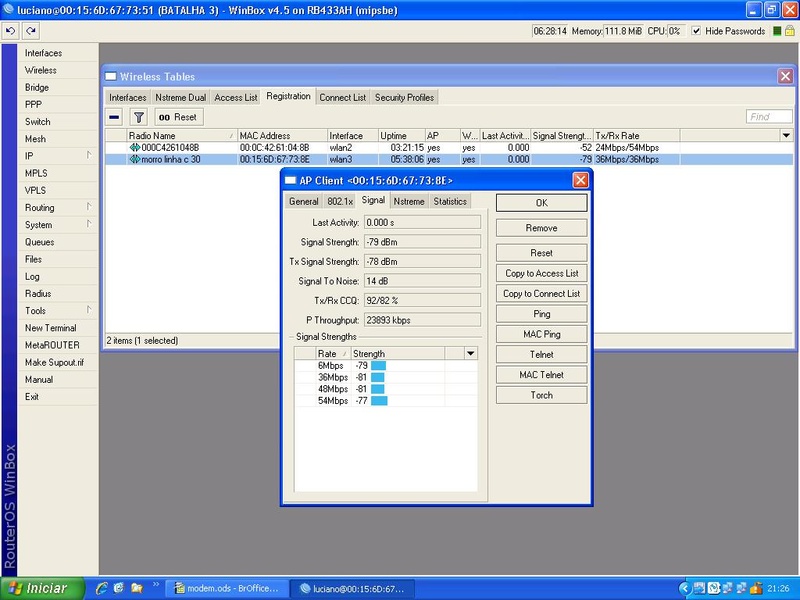
Task: Click the minus Remove button in Wireless Tables
Action: (114, 117)
